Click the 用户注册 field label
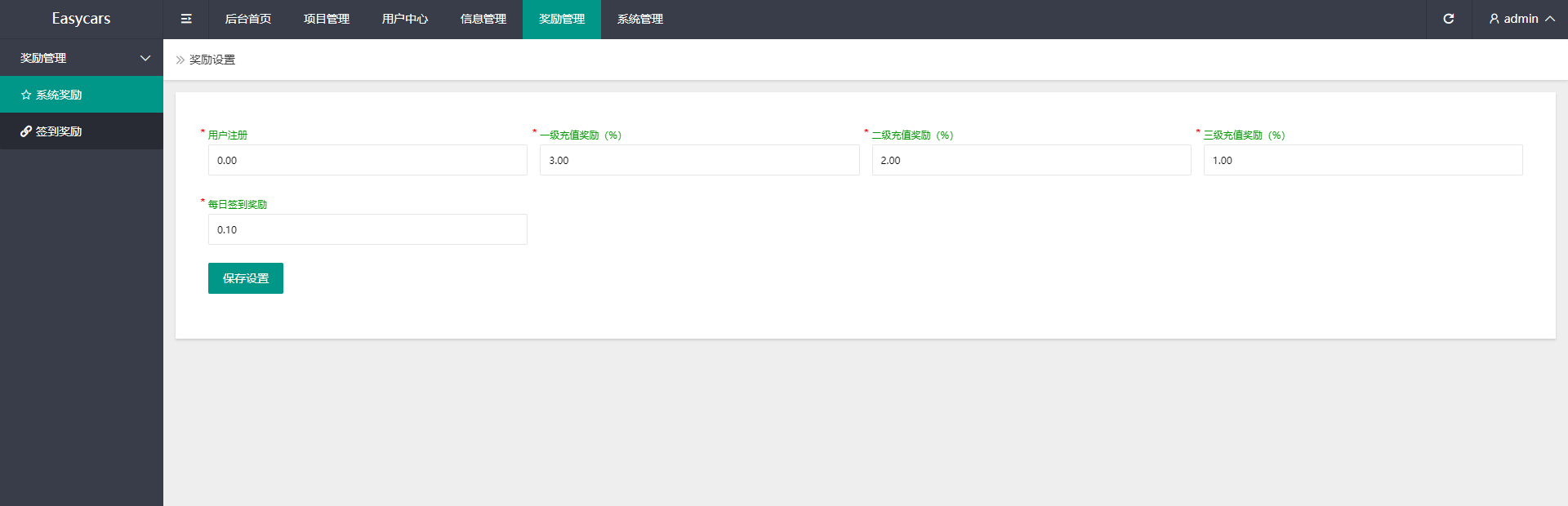The image size is (1568, 506). click(x=228, y=135)
